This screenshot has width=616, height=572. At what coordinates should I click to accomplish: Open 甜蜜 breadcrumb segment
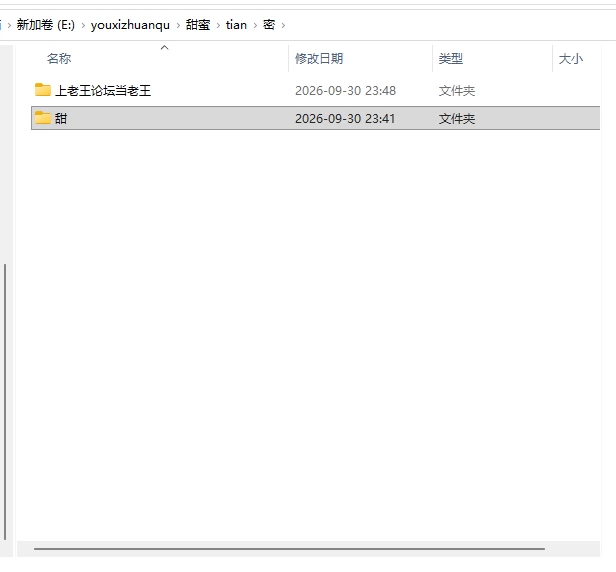tap(198, 25)
